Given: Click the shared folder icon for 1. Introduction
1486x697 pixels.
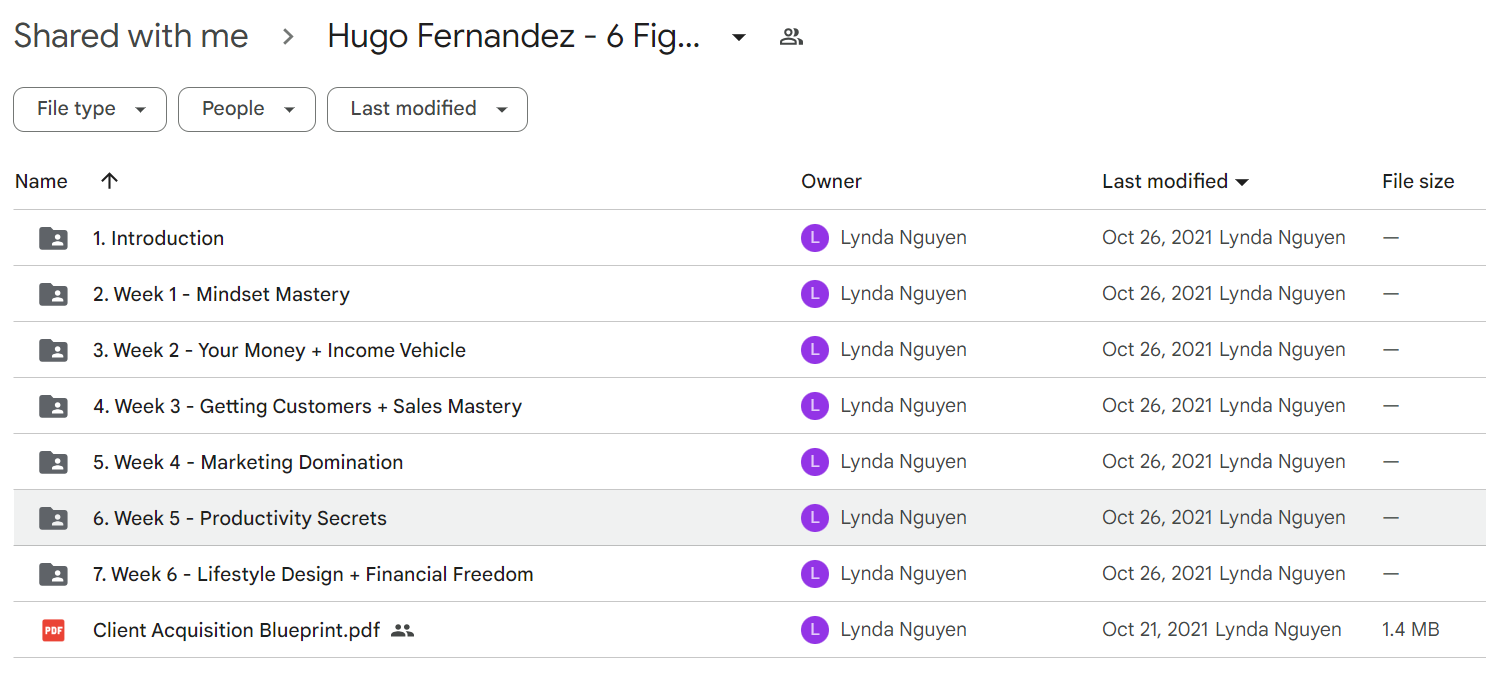Looking at the screenshot, I should 53,238.
